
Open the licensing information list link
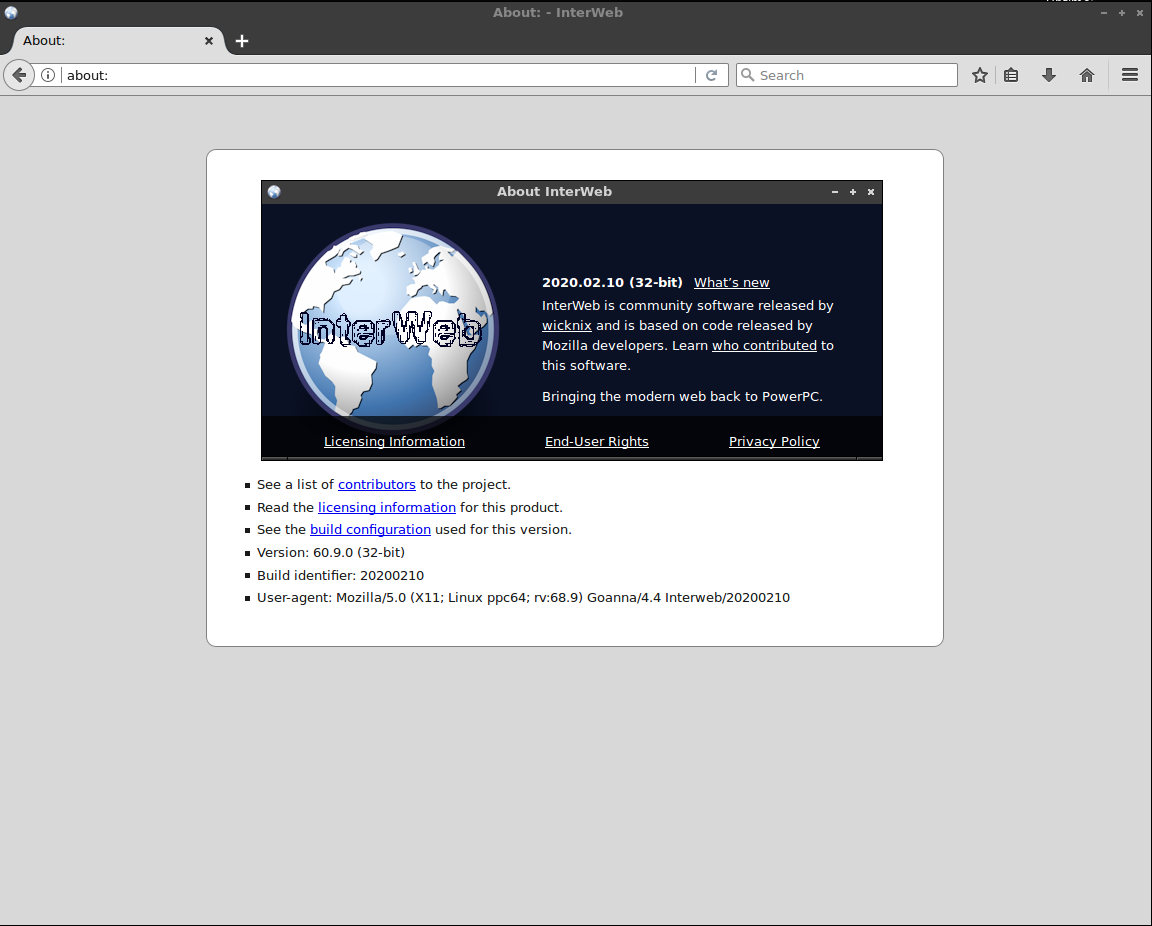[x=386, y=507]
